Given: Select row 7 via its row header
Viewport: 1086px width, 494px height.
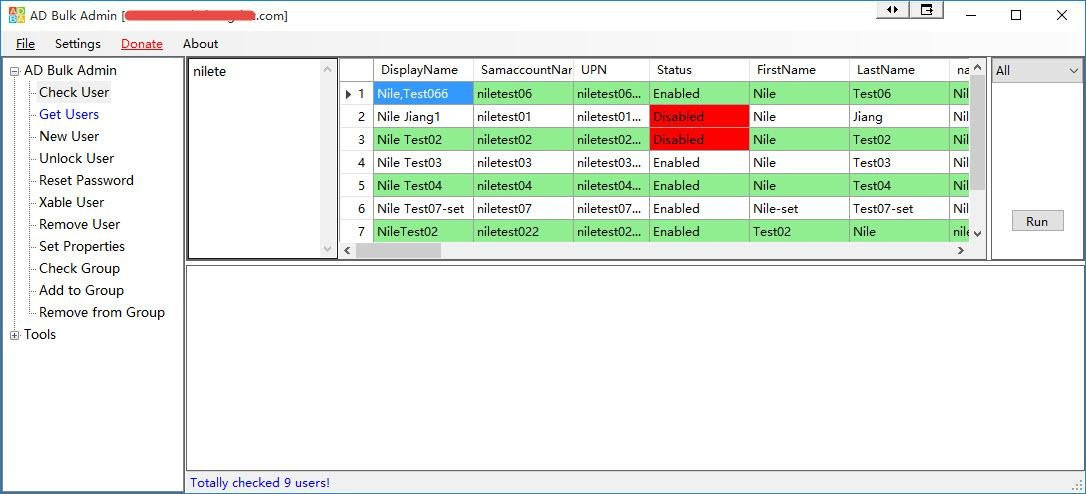Looking at the screenshot, I should 357,231.
